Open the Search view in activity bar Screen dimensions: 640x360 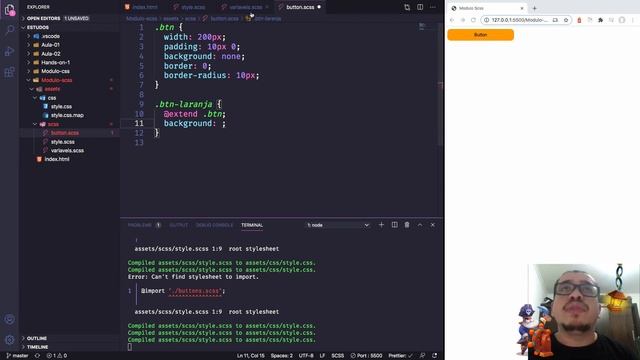tap(9, 30)
